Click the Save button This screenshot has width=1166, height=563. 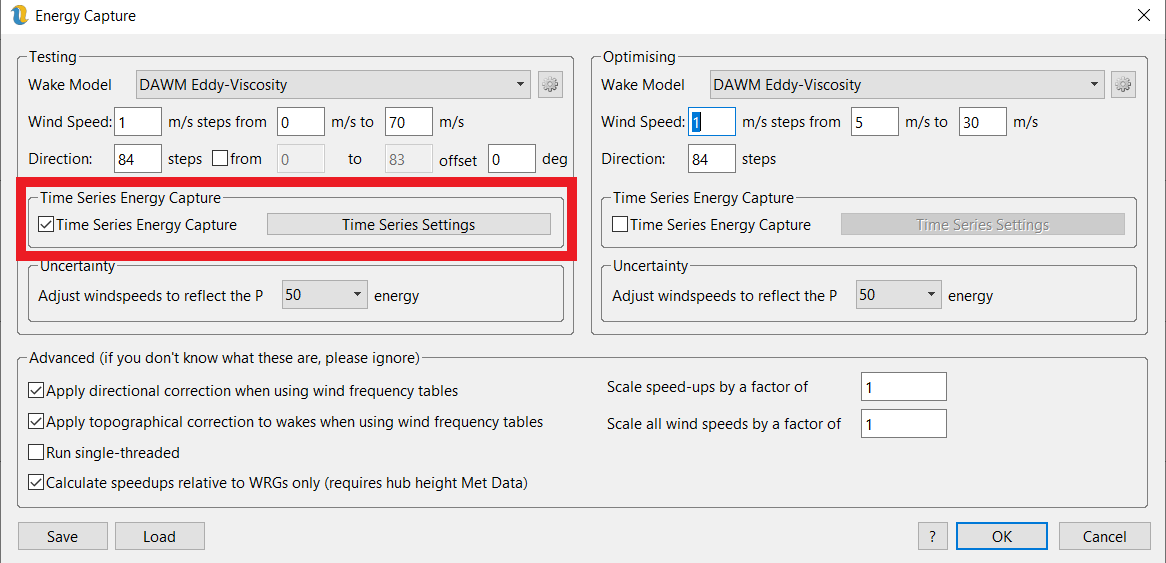[62, 537]
